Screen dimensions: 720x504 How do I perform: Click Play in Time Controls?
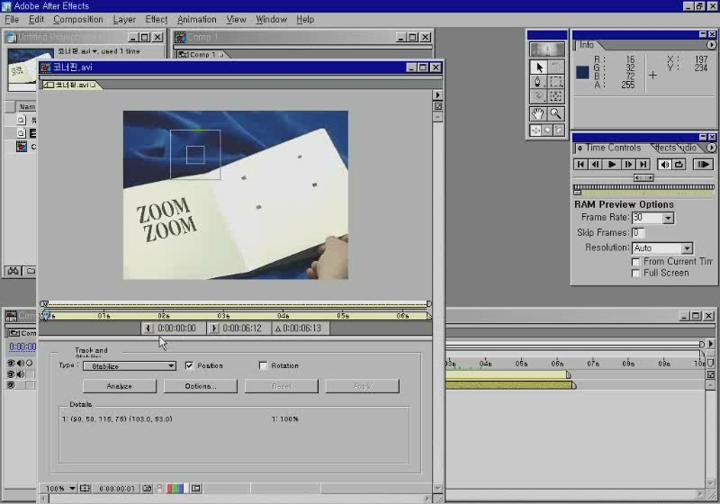click(612, 164)
